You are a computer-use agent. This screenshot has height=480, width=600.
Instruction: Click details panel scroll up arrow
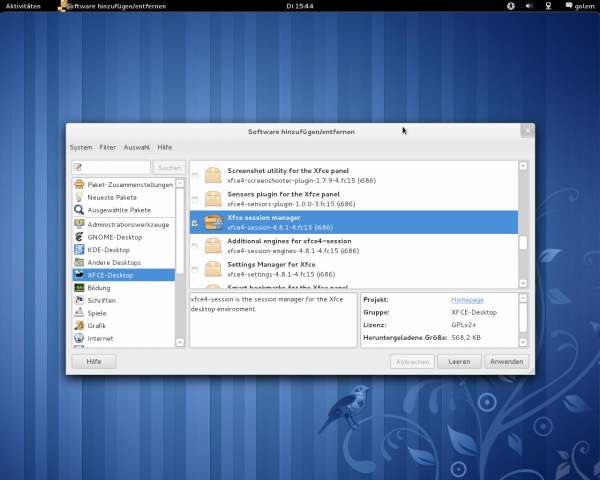click(523, 298)
